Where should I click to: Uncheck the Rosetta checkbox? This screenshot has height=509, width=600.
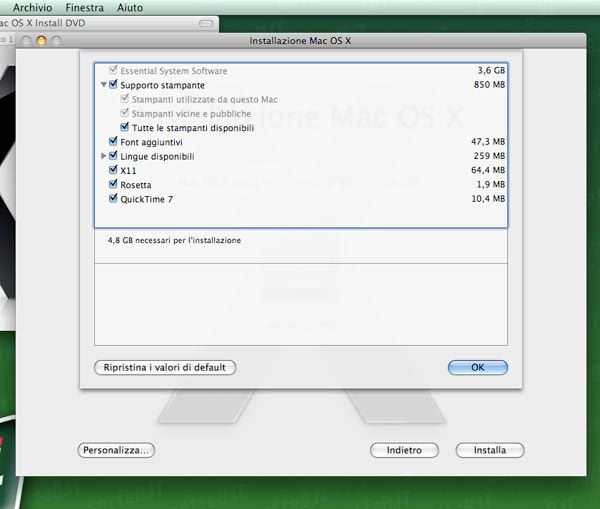click(113, 184)
